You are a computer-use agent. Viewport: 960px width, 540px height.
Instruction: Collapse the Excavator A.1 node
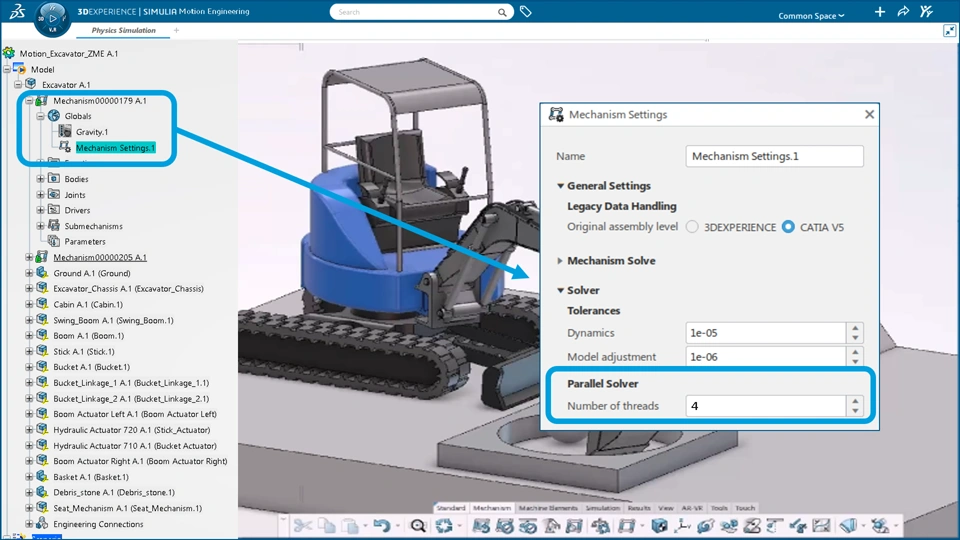tap(18, 84)
